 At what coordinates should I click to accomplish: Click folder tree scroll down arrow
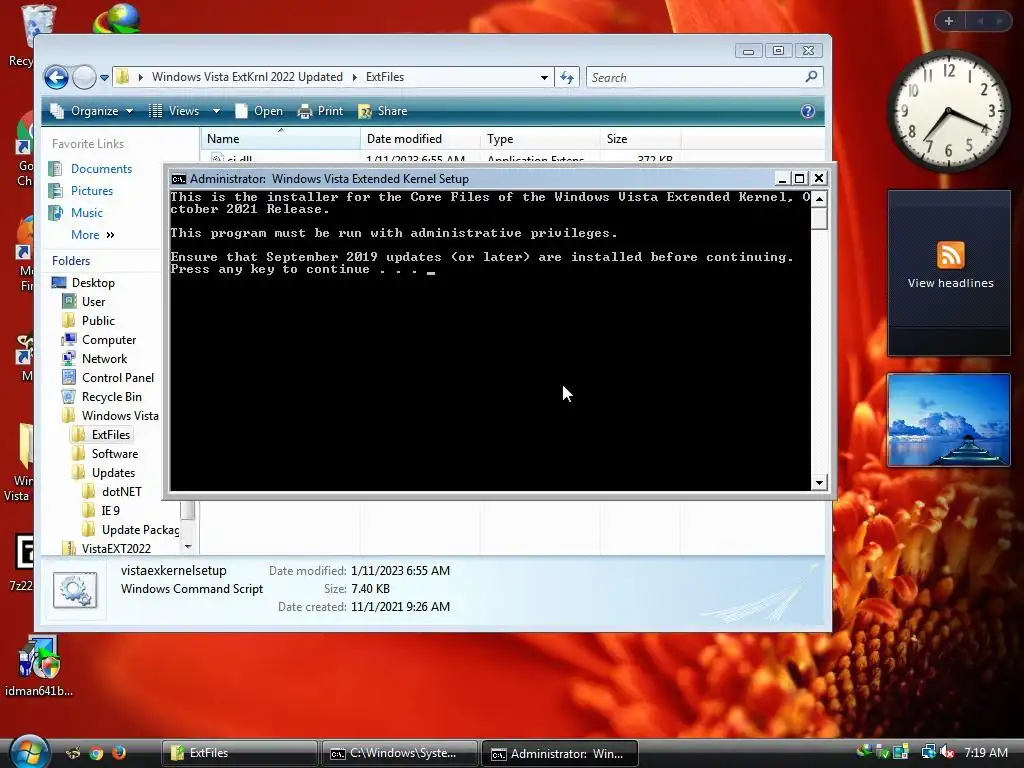coord(188,547)
